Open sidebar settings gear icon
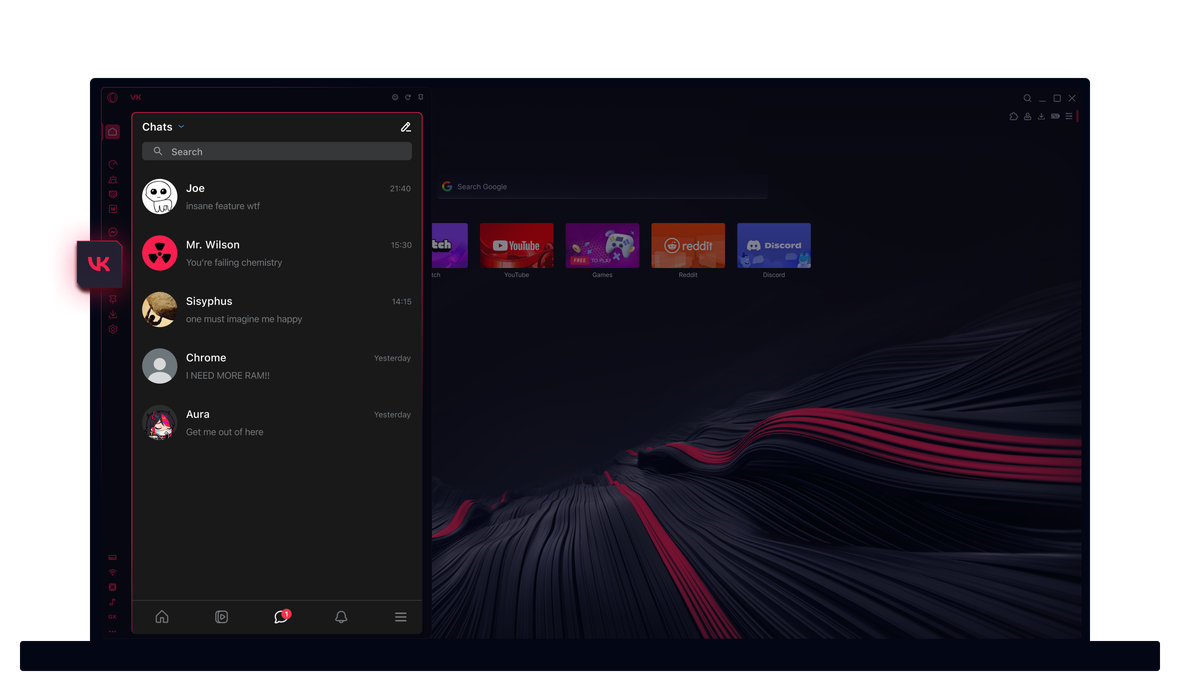The image size is (1180, 682). click(113, 329)
